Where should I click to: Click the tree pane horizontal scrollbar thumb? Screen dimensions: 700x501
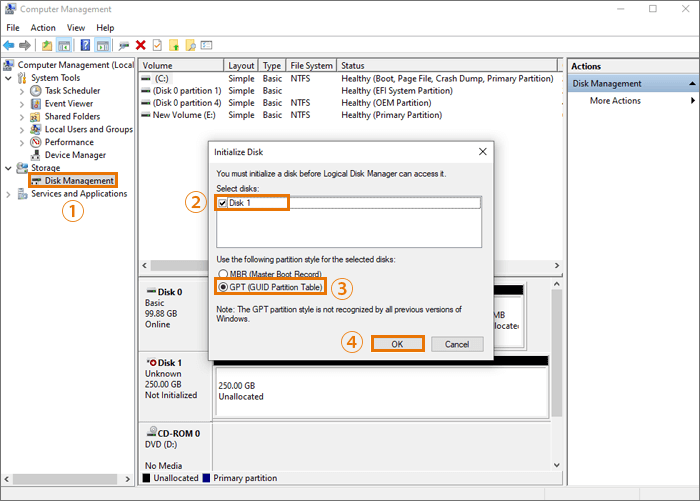pos(66,479)
